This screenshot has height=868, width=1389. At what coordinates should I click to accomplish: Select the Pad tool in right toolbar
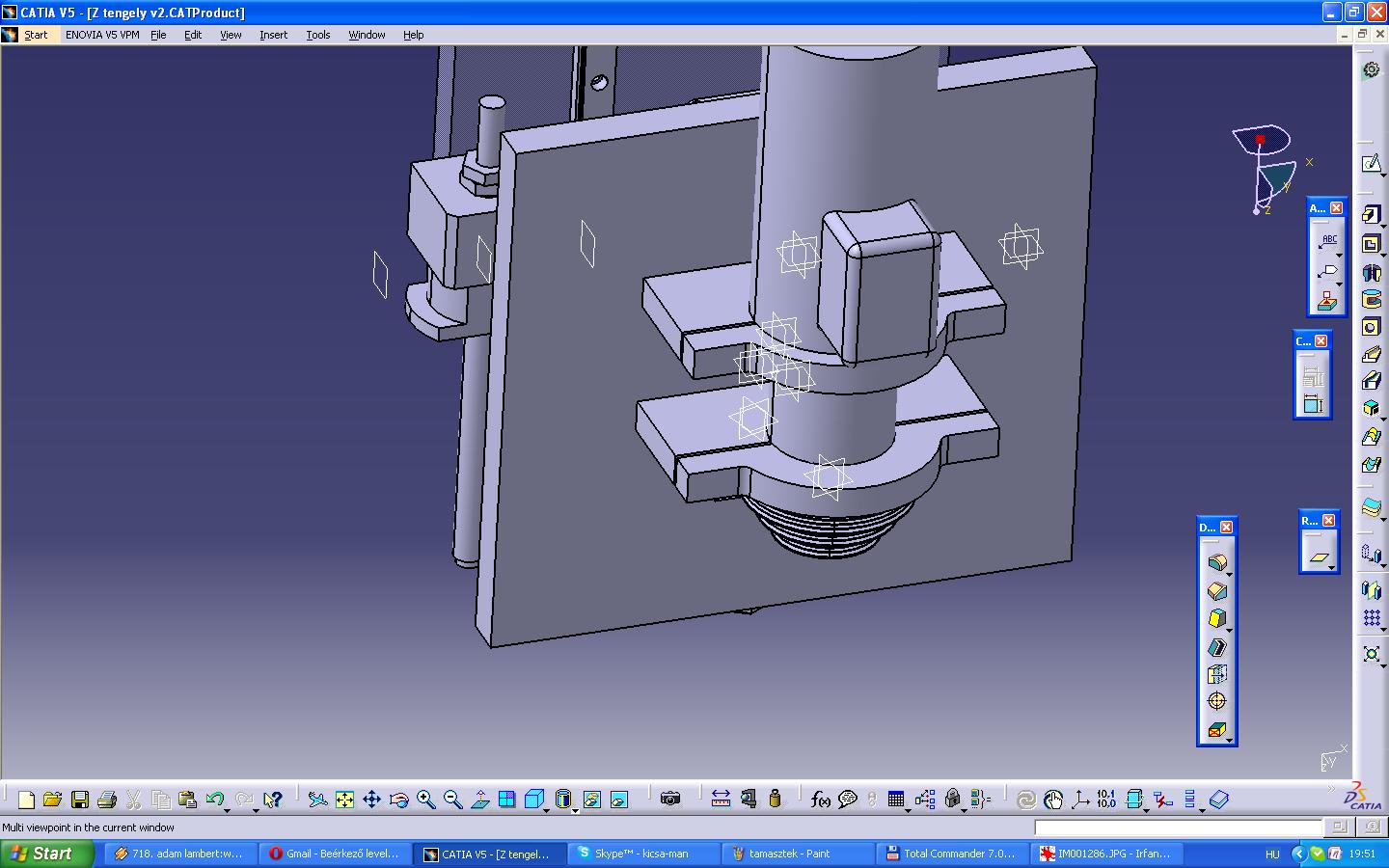coord(1371,215)
